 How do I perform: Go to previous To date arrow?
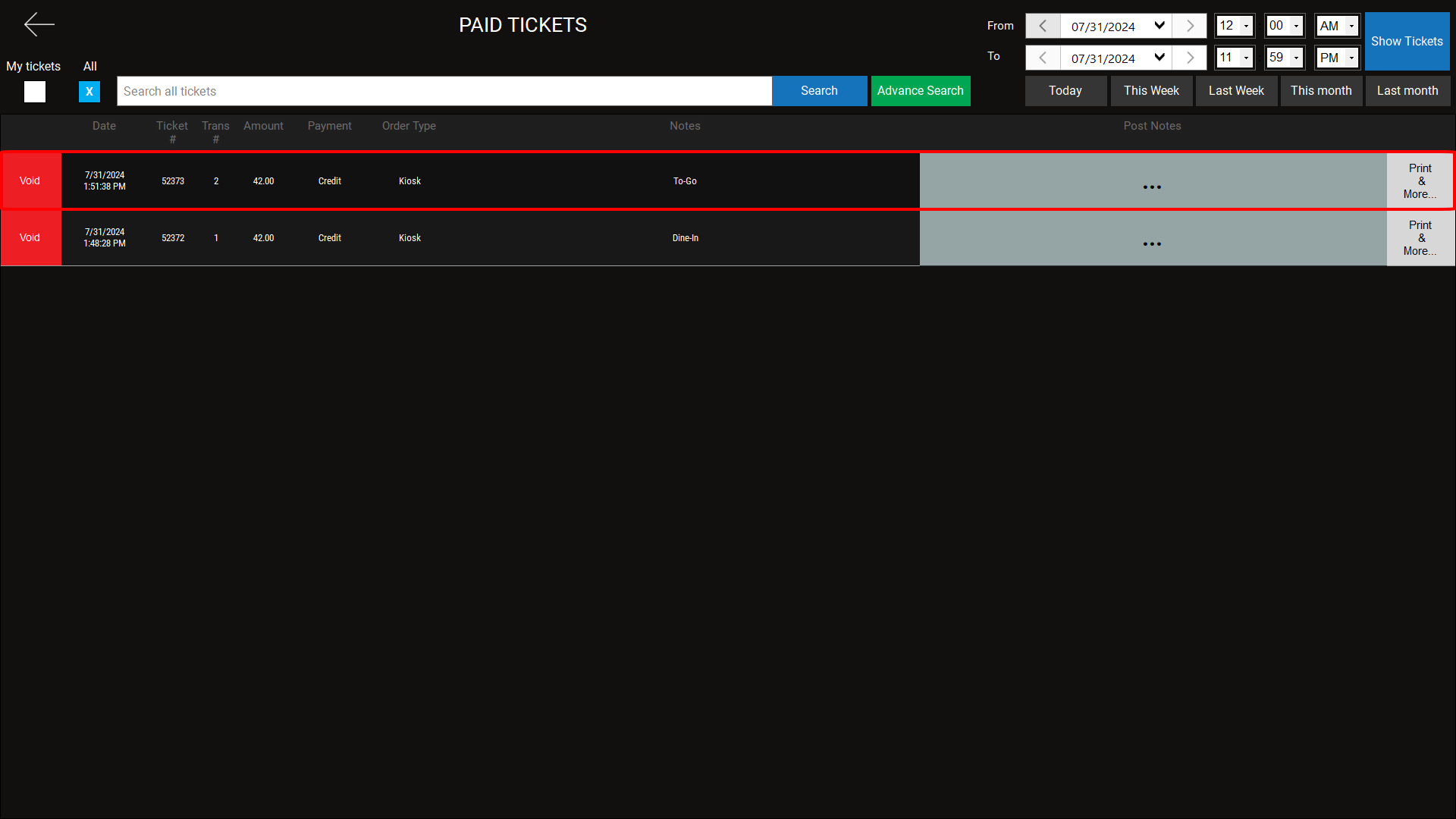tap(1043, 58)
